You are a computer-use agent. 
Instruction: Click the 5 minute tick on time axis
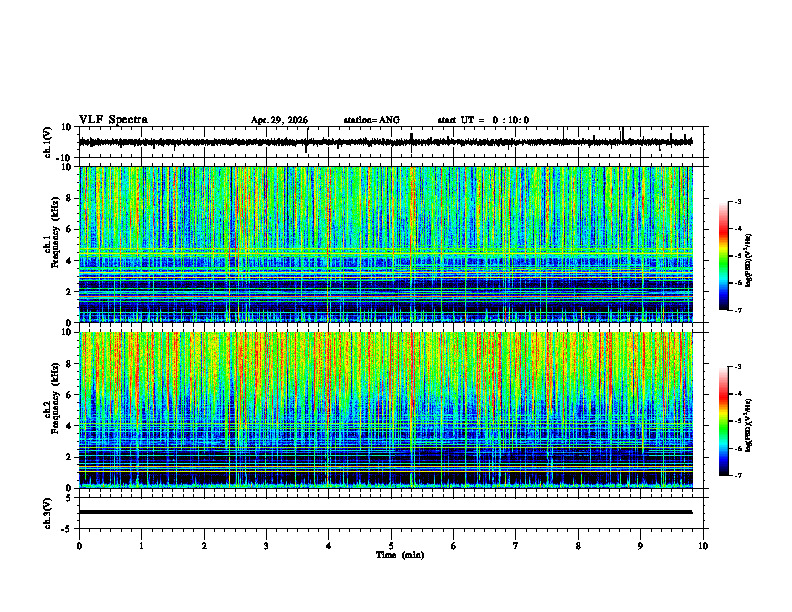391,546
